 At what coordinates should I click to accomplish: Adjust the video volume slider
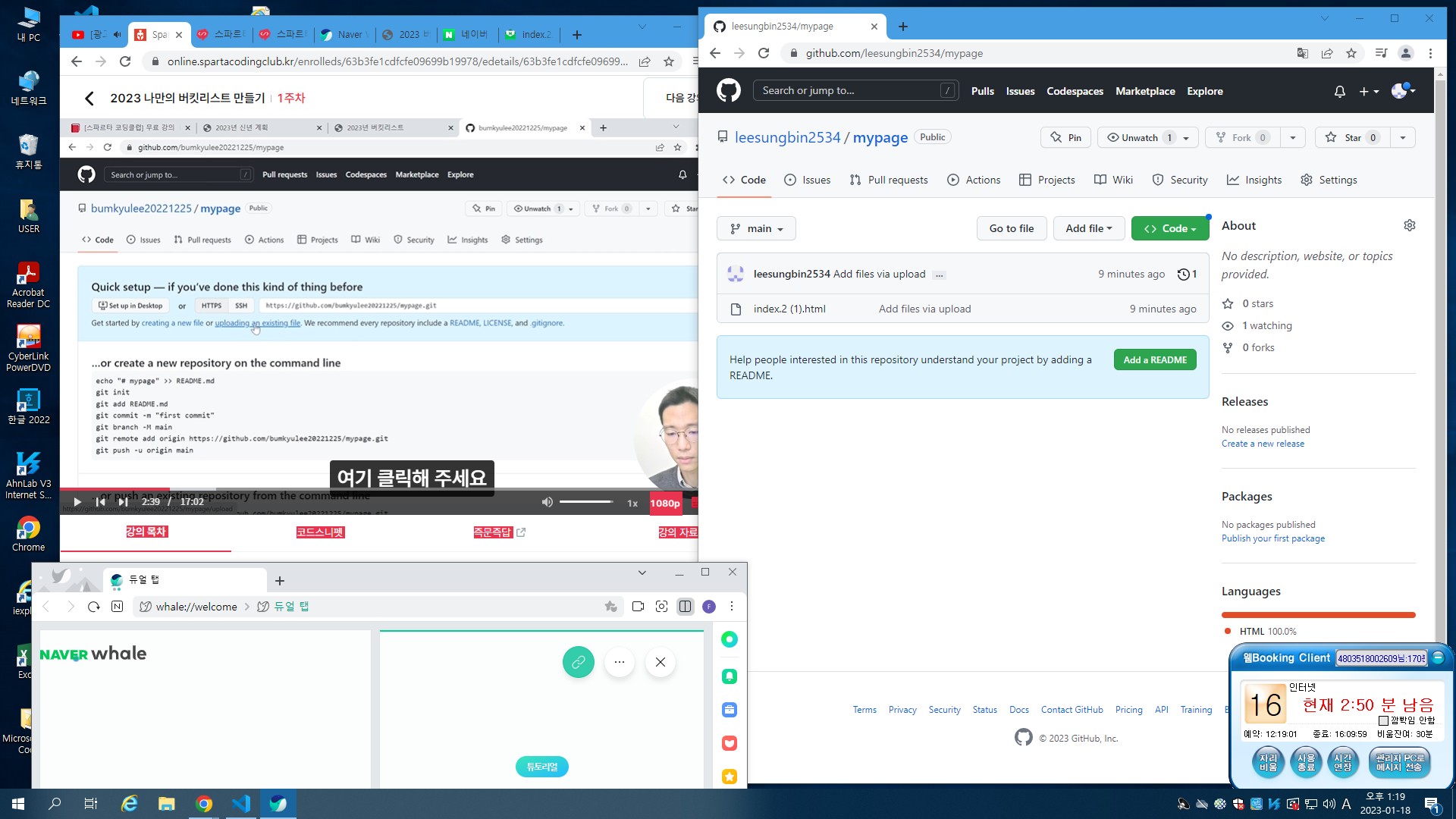click(586, 502)
